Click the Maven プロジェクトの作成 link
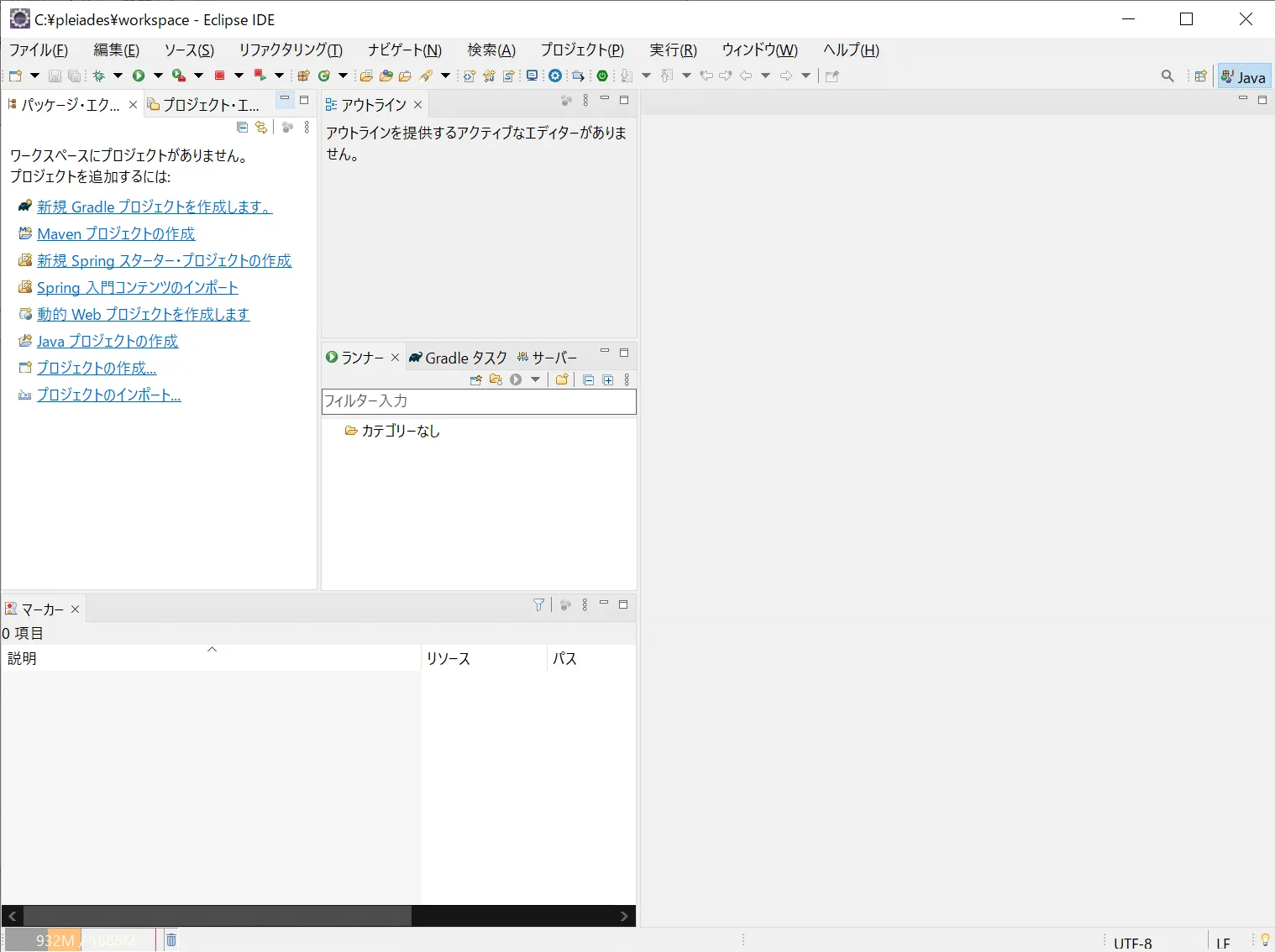 click(x=116, y=233)
